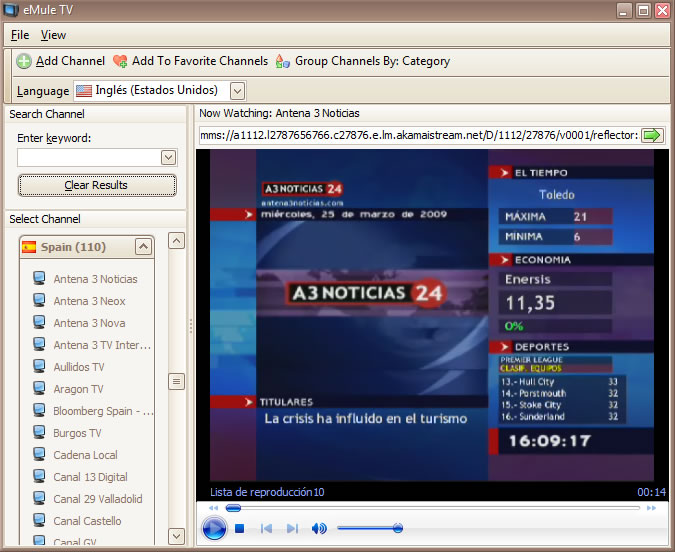Adjust the volume slider
675x552 pixels.
[x=397, y=528]
